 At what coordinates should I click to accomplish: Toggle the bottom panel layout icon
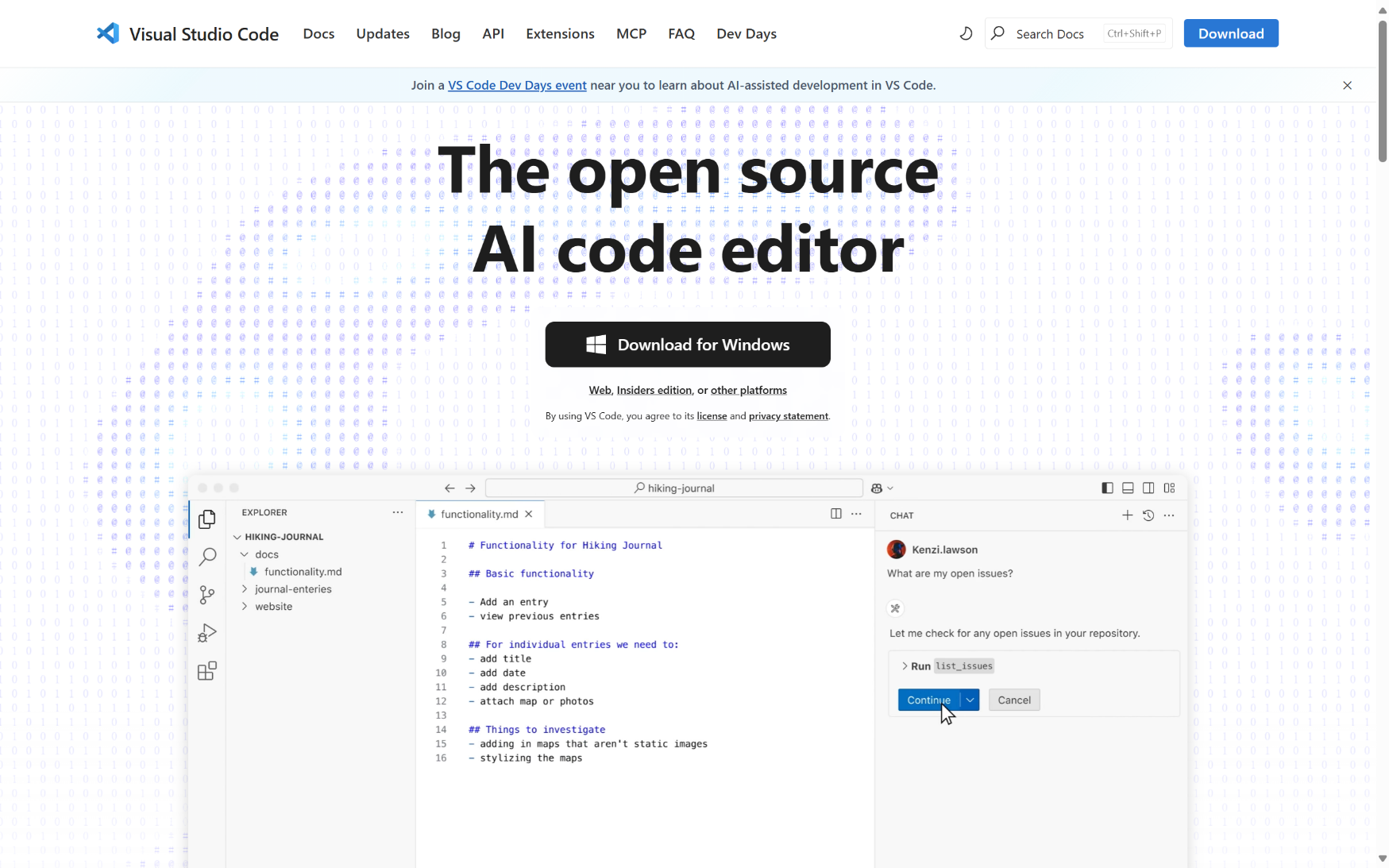coord(1128,488)
